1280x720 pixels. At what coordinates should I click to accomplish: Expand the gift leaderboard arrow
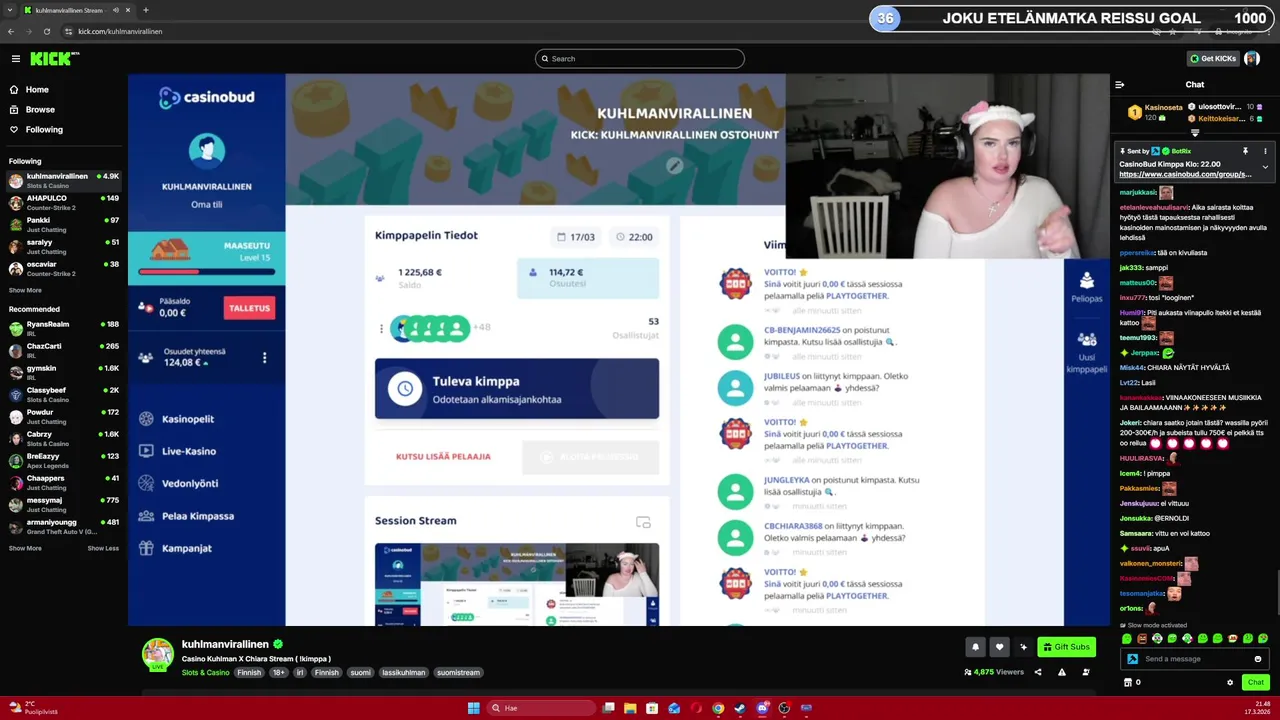point(1194,133)
